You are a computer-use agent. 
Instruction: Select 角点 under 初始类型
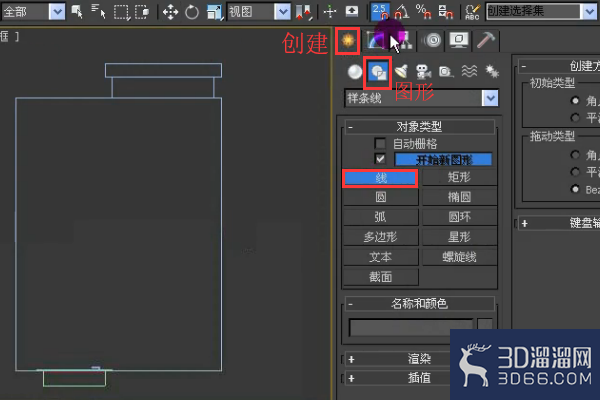coord(575,101)
